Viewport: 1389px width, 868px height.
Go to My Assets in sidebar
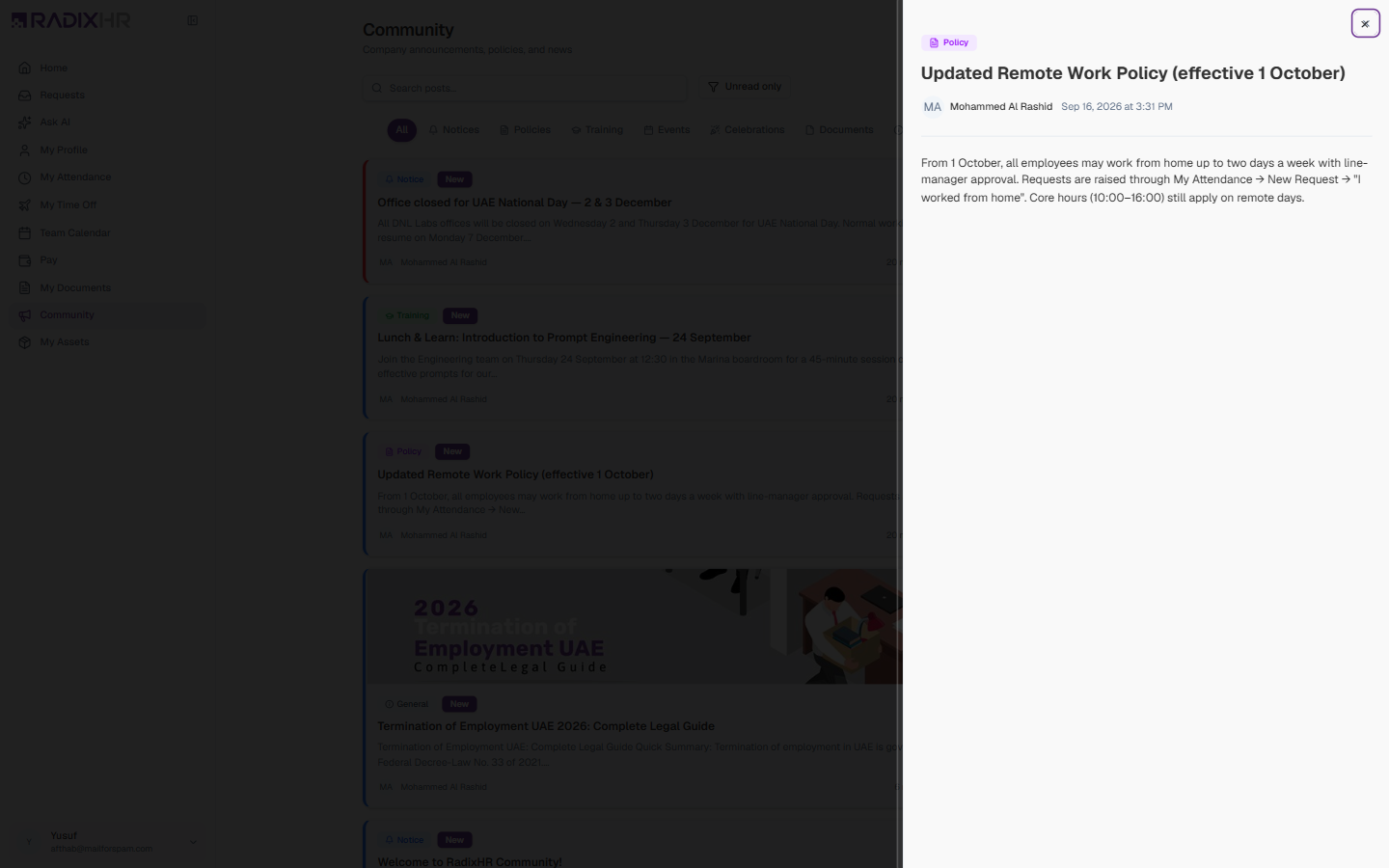point(108,342)
